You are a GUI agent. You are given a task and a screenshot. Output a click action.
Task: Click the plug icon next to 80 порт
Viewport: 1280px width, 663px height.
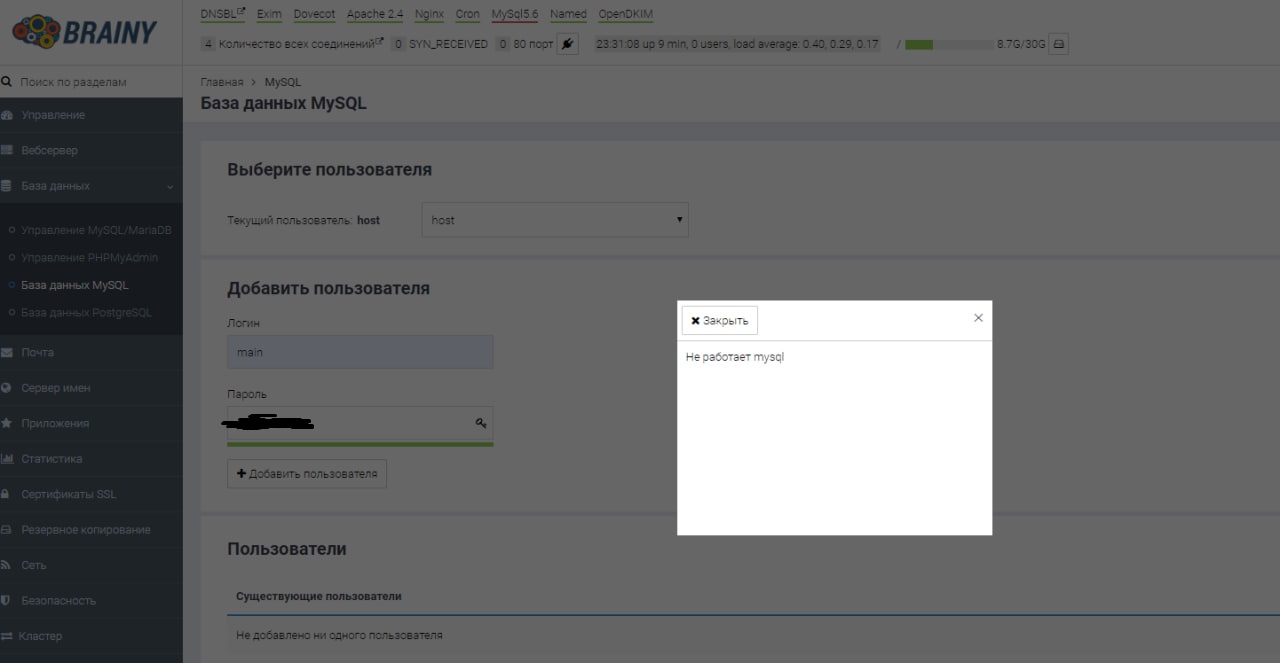pos(567,44)
